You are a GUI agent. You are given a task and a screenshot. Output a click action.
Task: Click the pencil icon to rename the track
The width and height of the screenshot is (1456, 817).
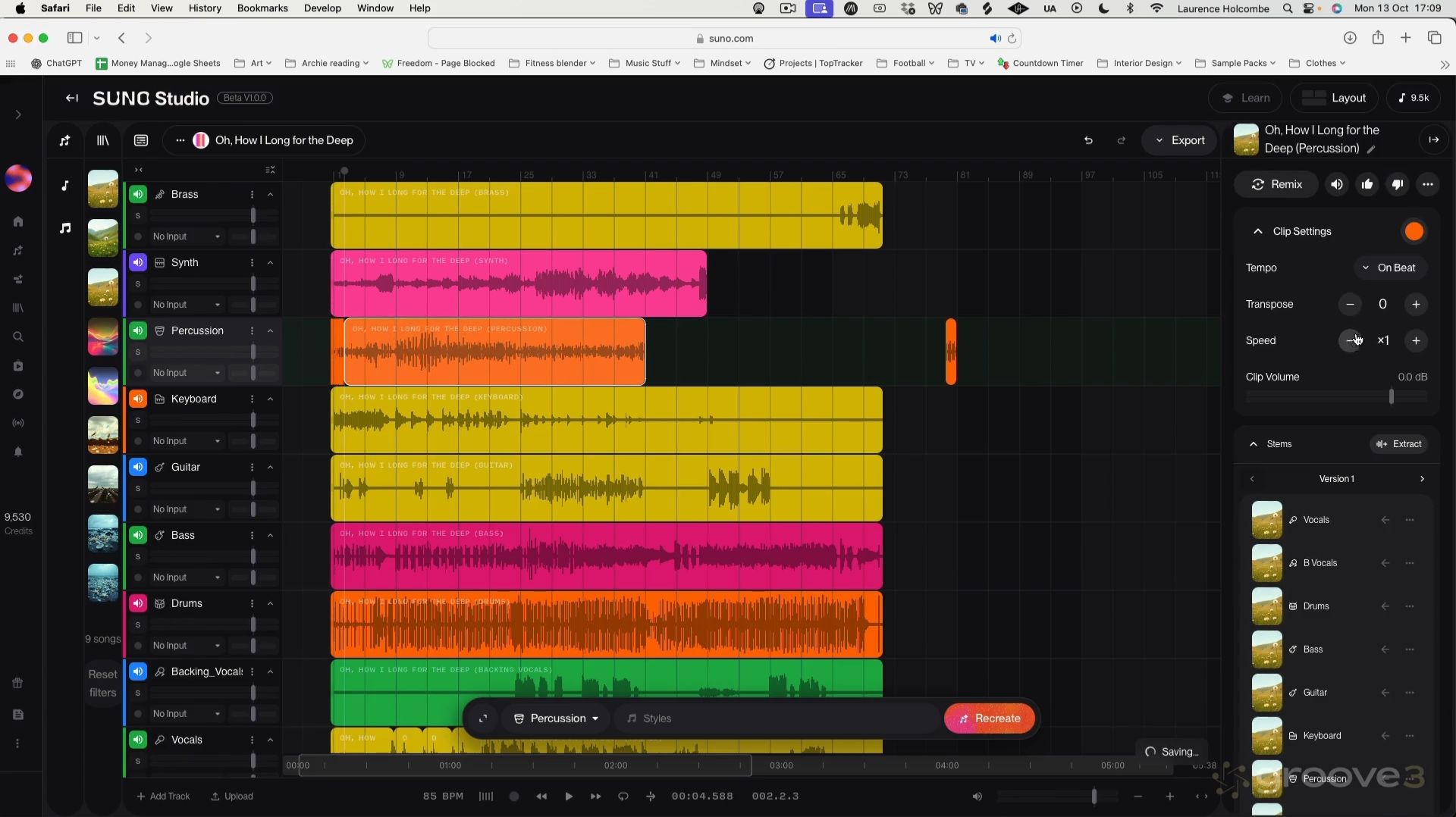pos(1373,149)
